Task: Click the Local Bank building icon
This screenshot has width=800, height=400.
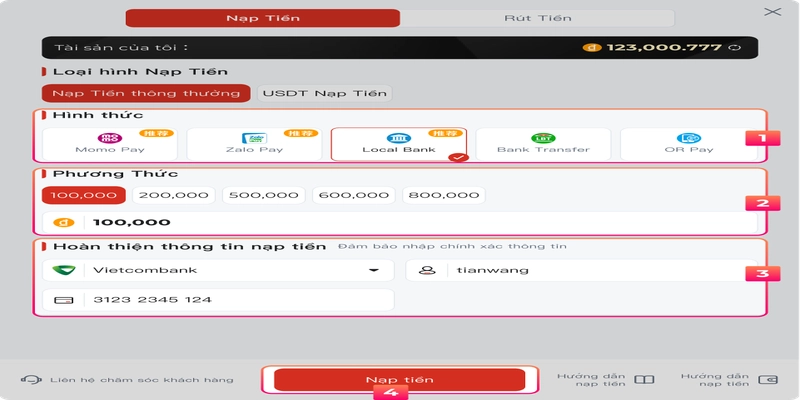Action: pos(399,138)
